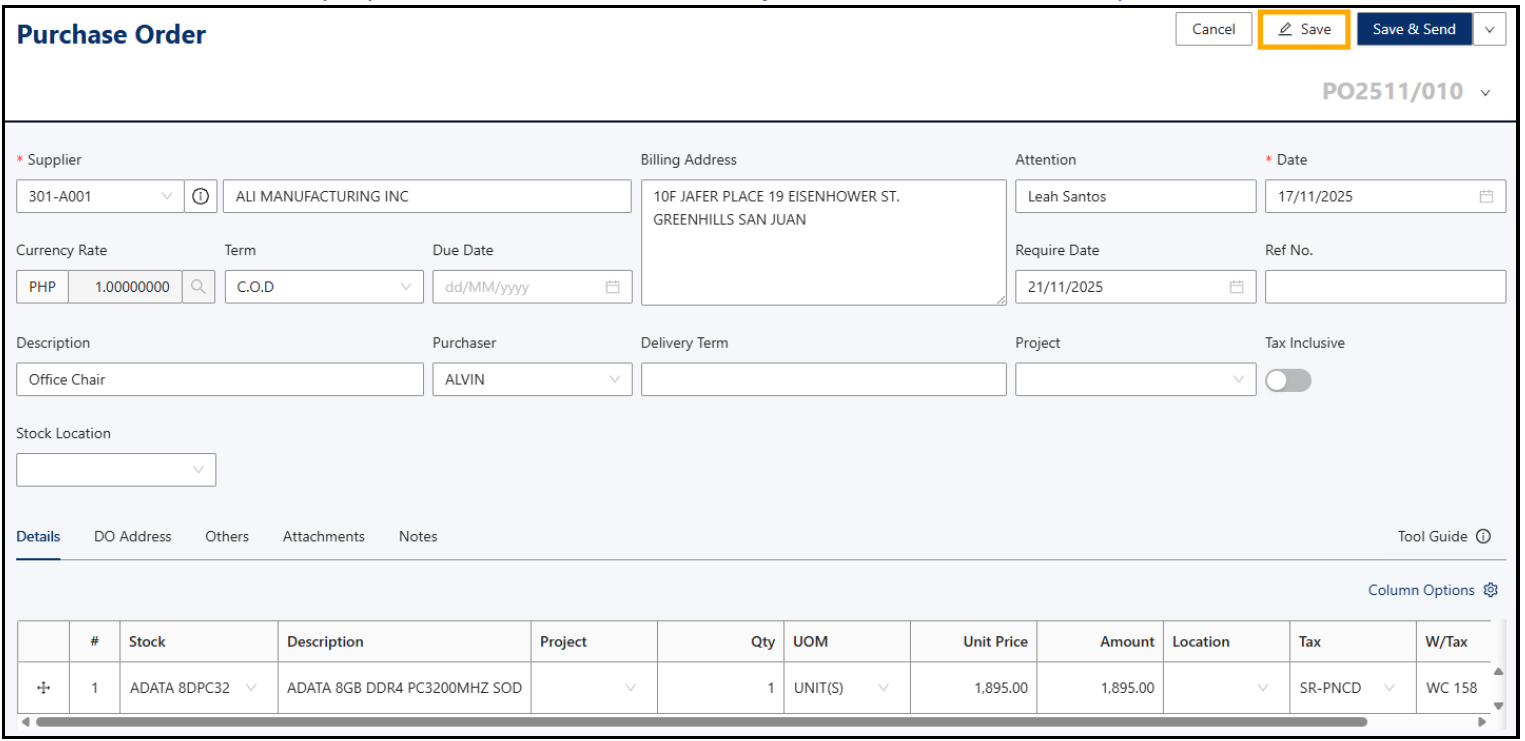
Task: Open the Require Date calendar icon
Action: click(x=1236, y=287)
